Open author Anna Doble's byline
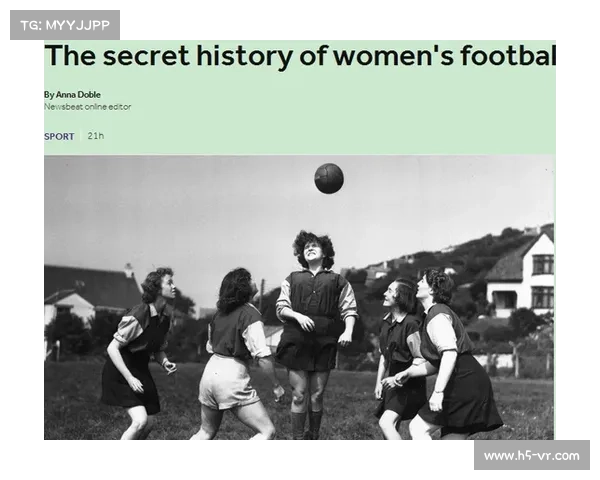This screenshot has height=480, width=600. [72, 95]
